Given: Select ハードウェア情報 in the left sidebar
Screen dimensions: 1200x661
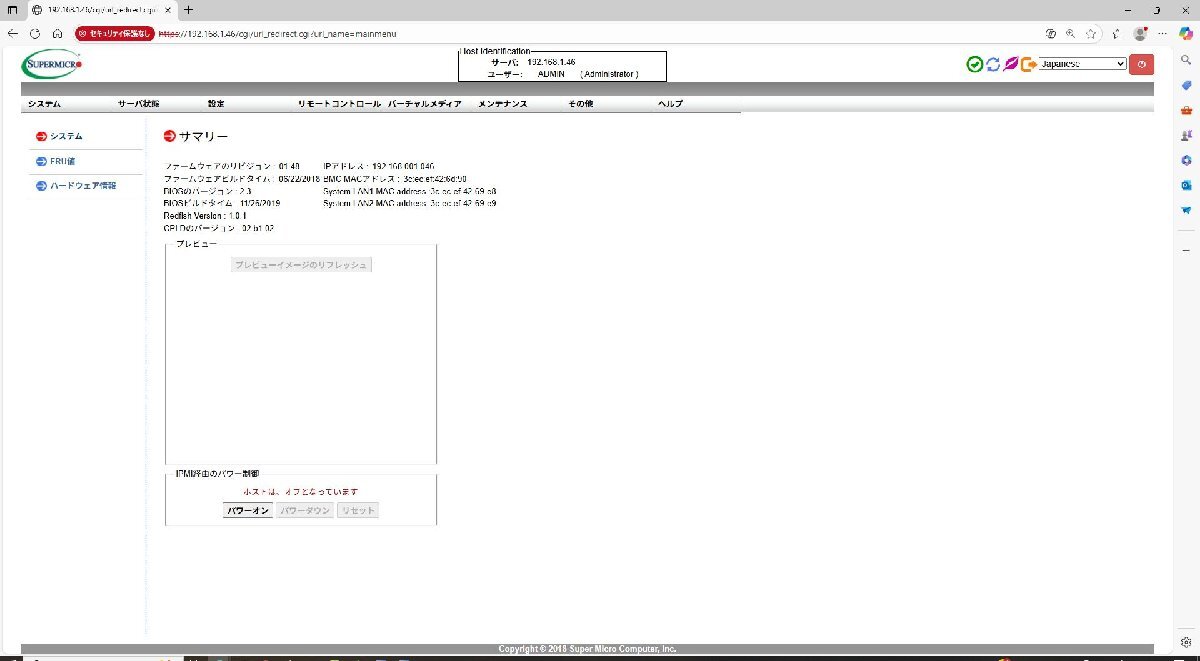Looking at the screenshot, I should tap(83, 186).
